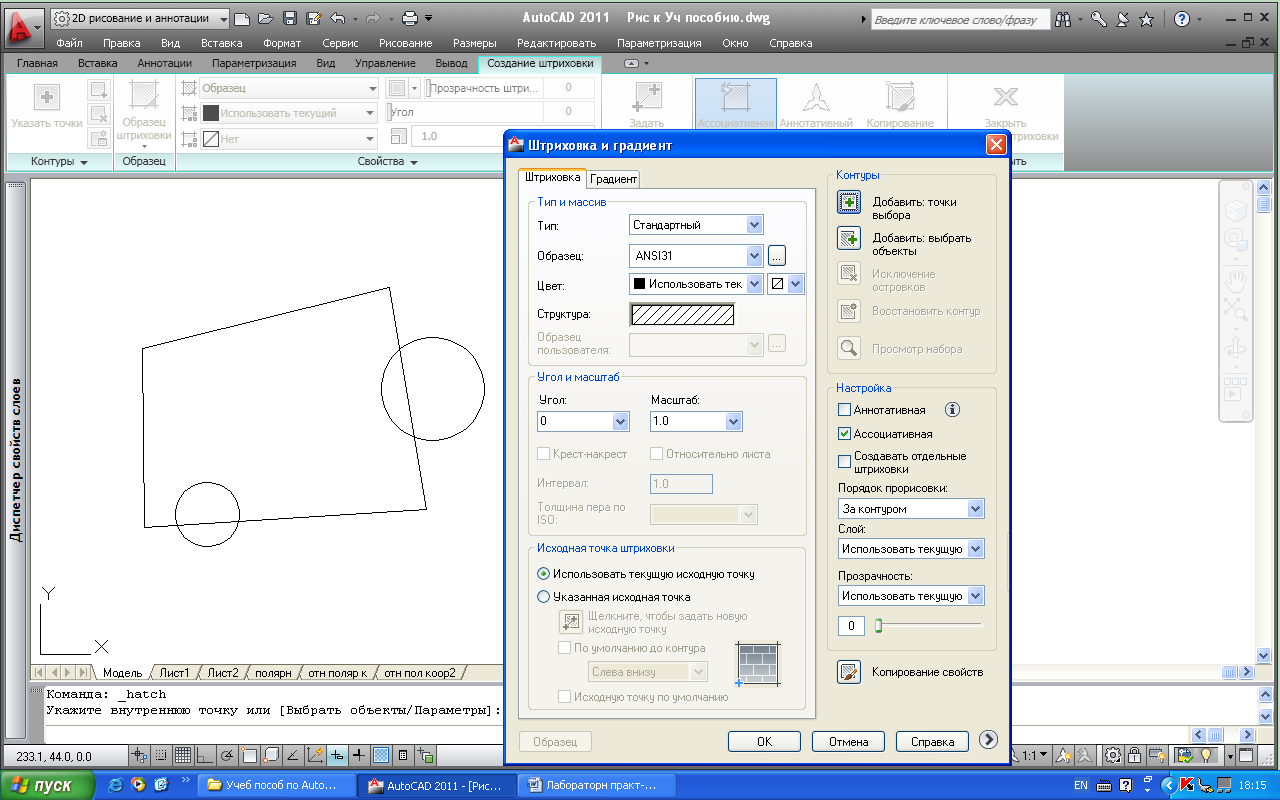Open the Рисование menu
Screen dimensions: 1280x800
click(405, 43)
